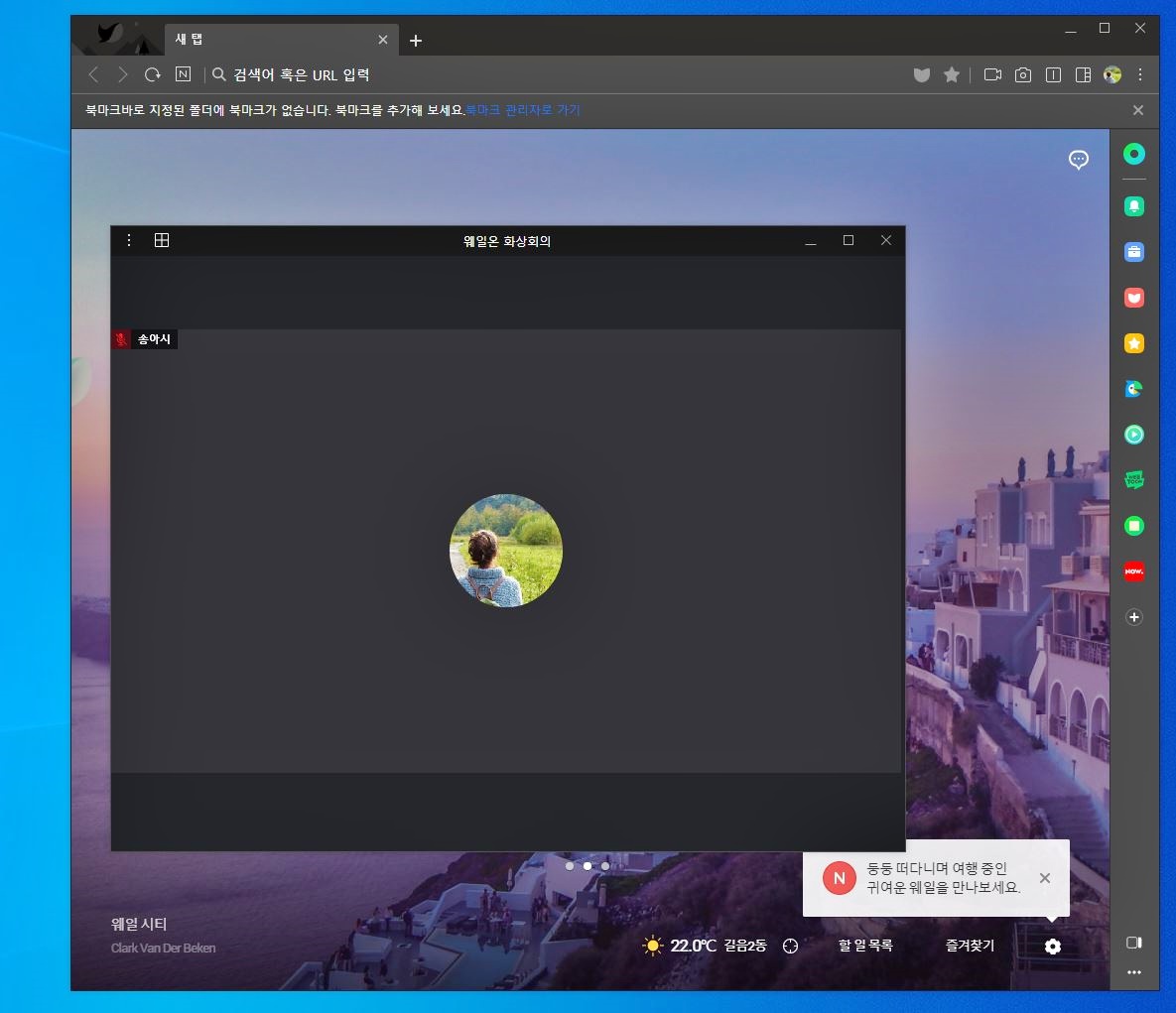Open Naver home via the N toolbar icon
Viewport: 1176px width, 1013px height.
coord(183,74)
